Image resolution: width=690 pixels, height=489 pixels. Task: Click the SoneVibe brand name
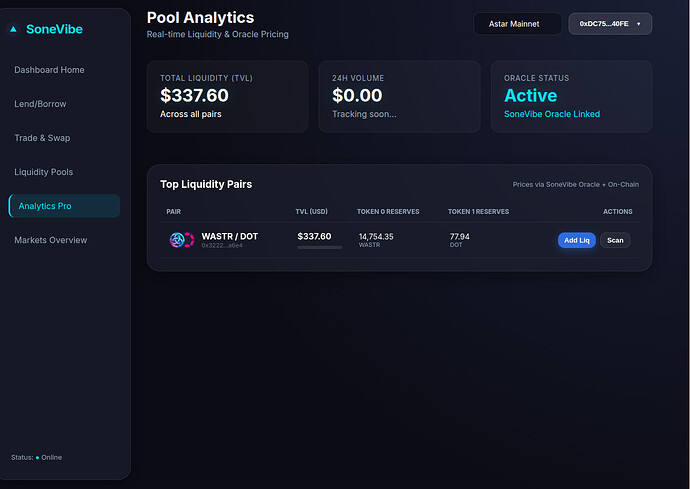point(55,29)
